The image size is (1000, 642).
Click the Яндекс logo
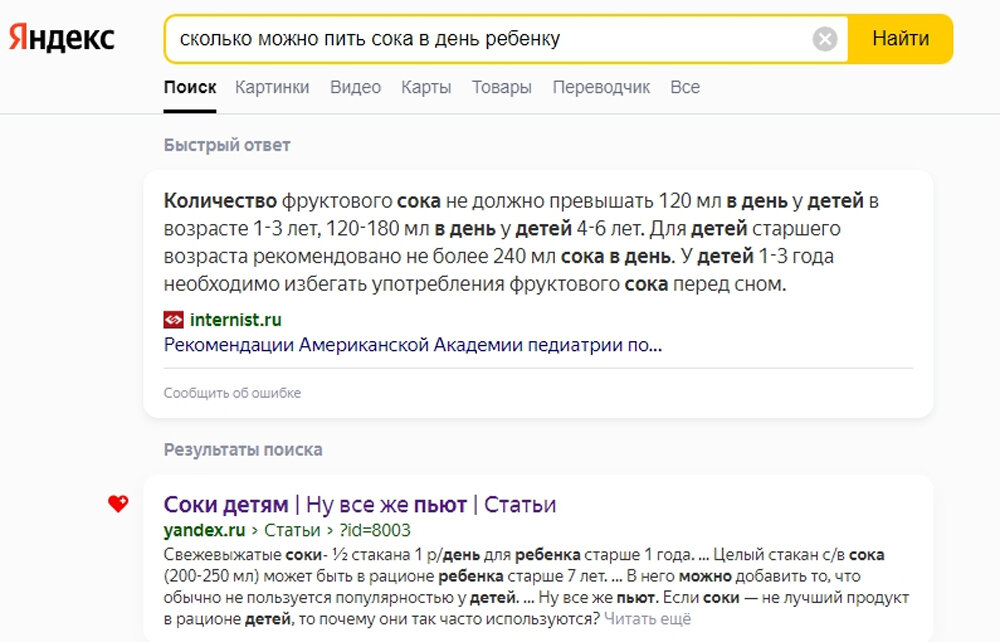(x=61, y=38)
